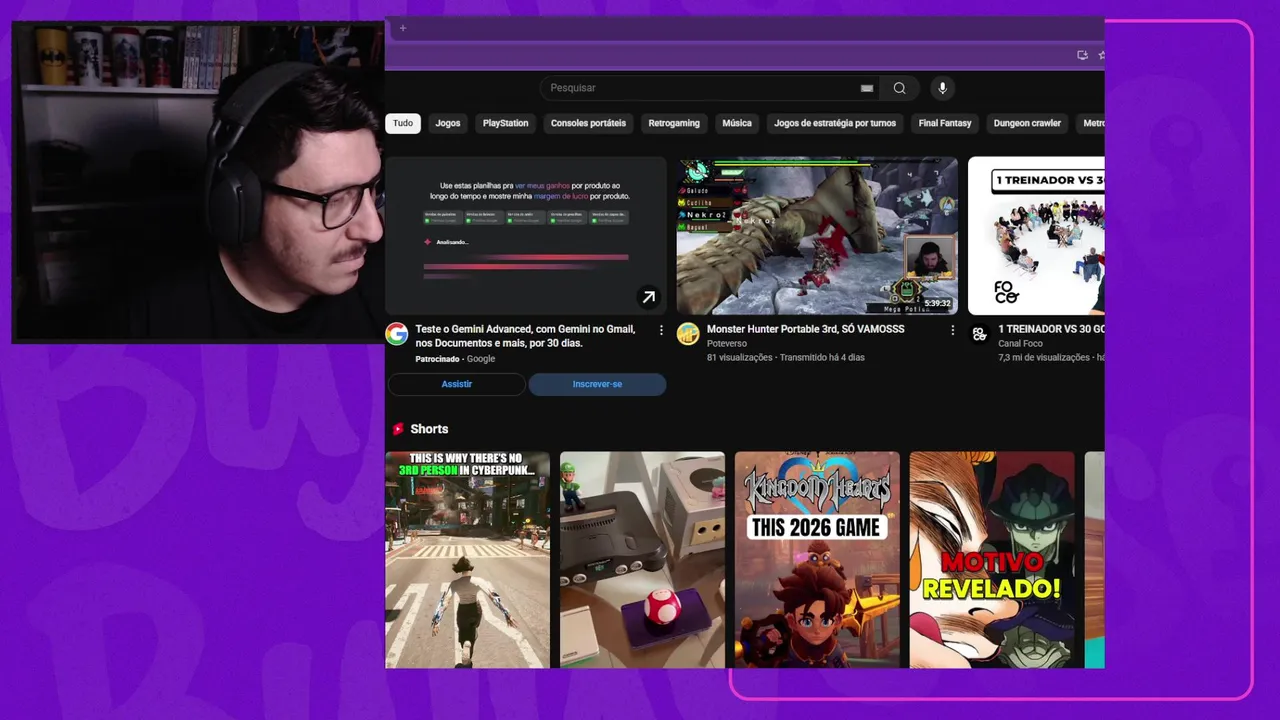
Task: Click the Poteverso channel avatar
Action: 688,334
